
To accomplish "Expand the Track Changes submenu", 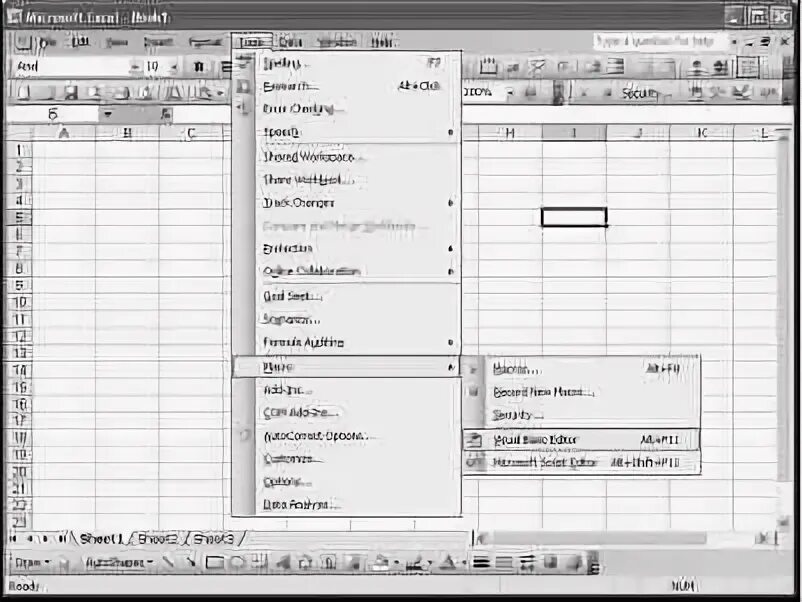I will (x=450, y=203).
